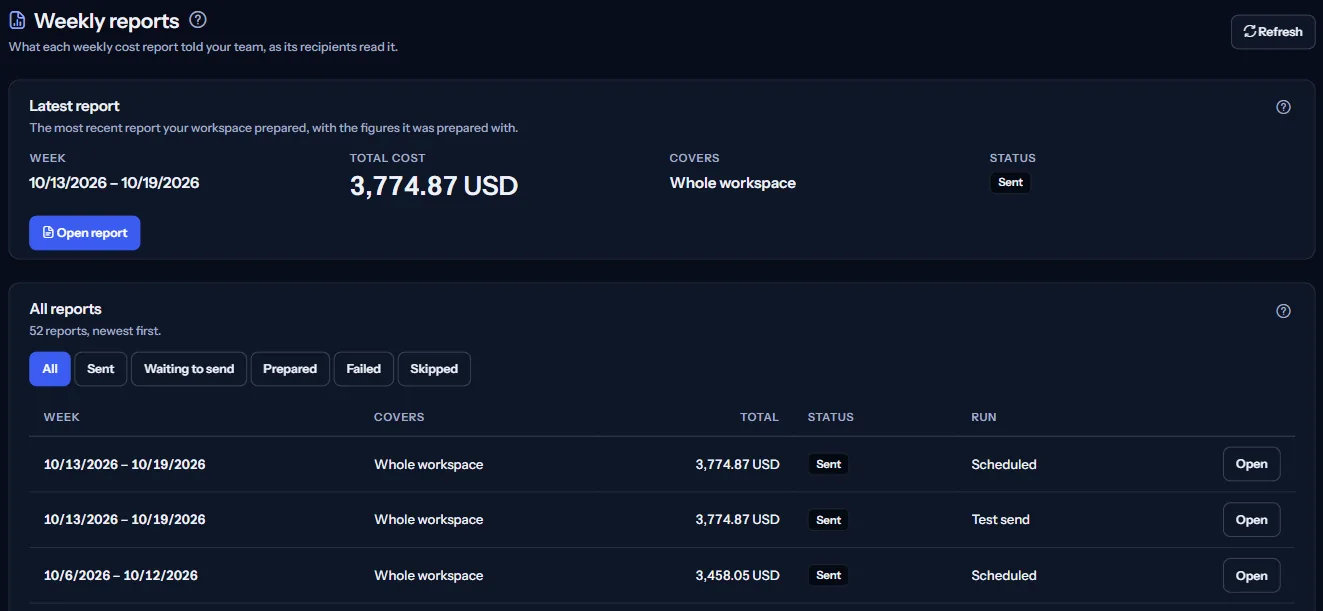Click the Latest report week date range
The height and width of the screenshot is (611, 1323).
(x=114, y=183)
